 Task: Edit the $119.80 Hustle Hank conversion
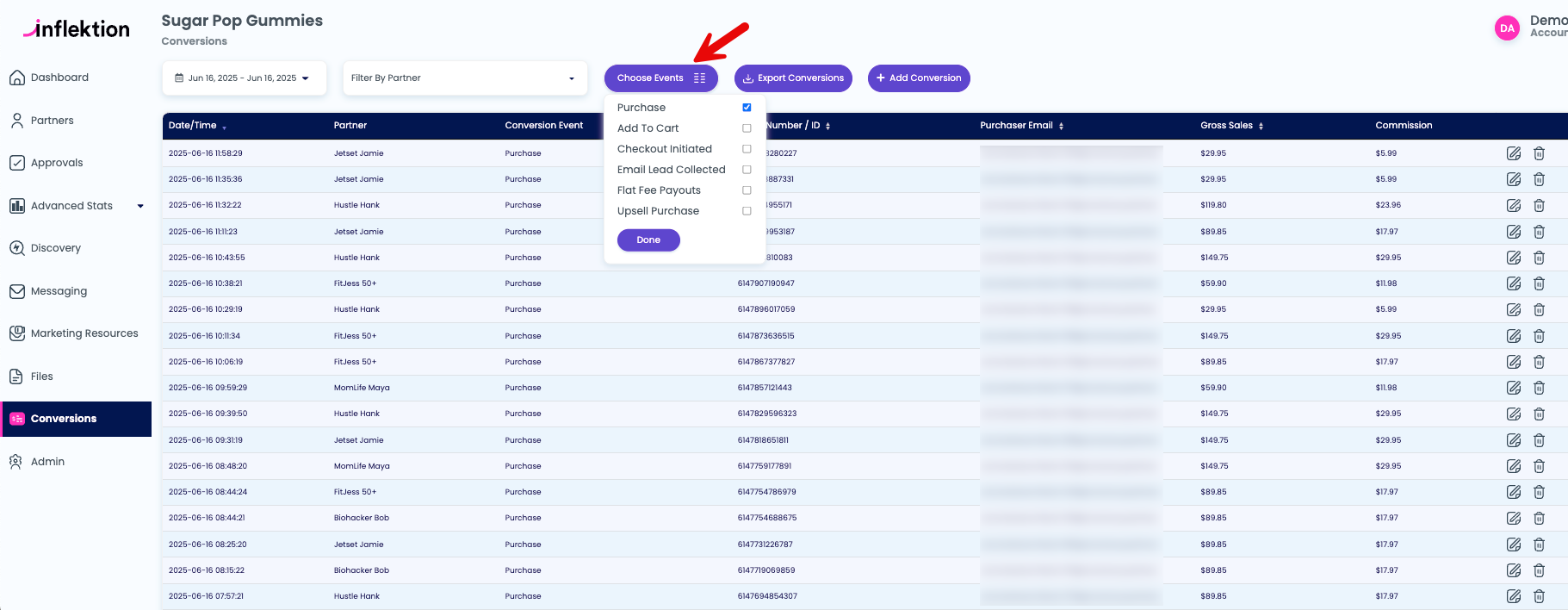1514,205
